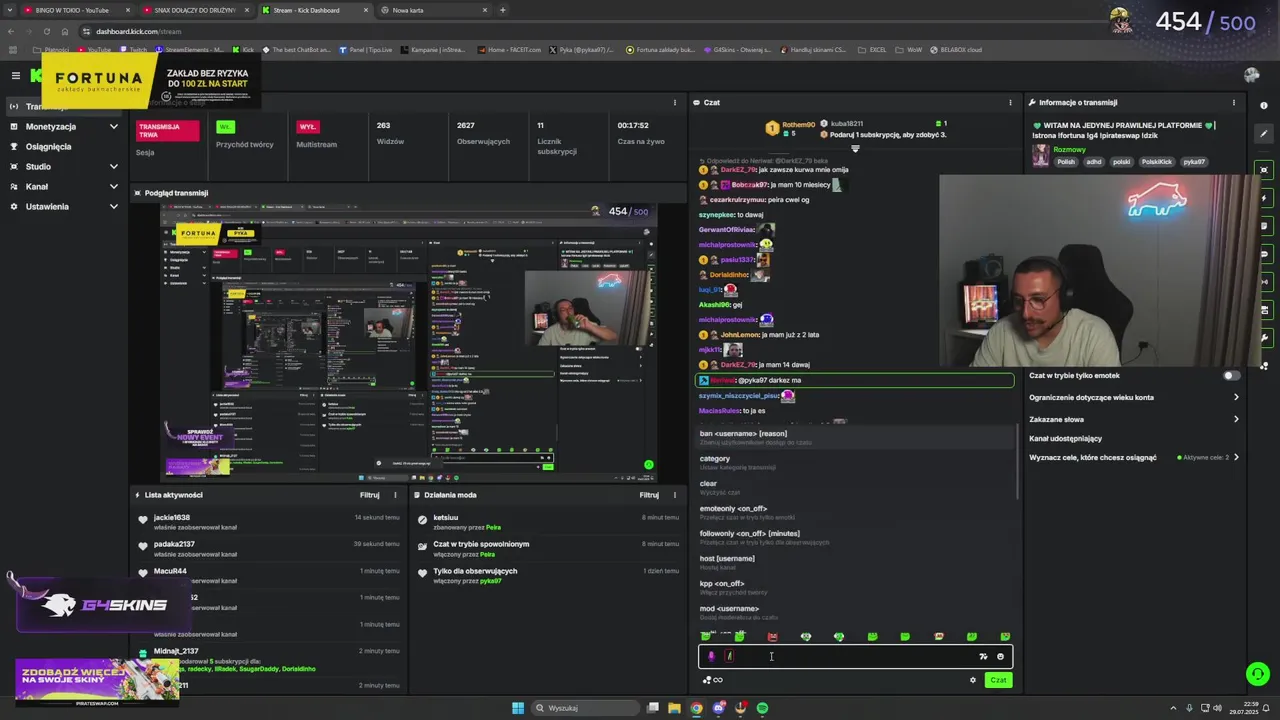Open Discord from the Windows taskbar

(x=718, y=708)
